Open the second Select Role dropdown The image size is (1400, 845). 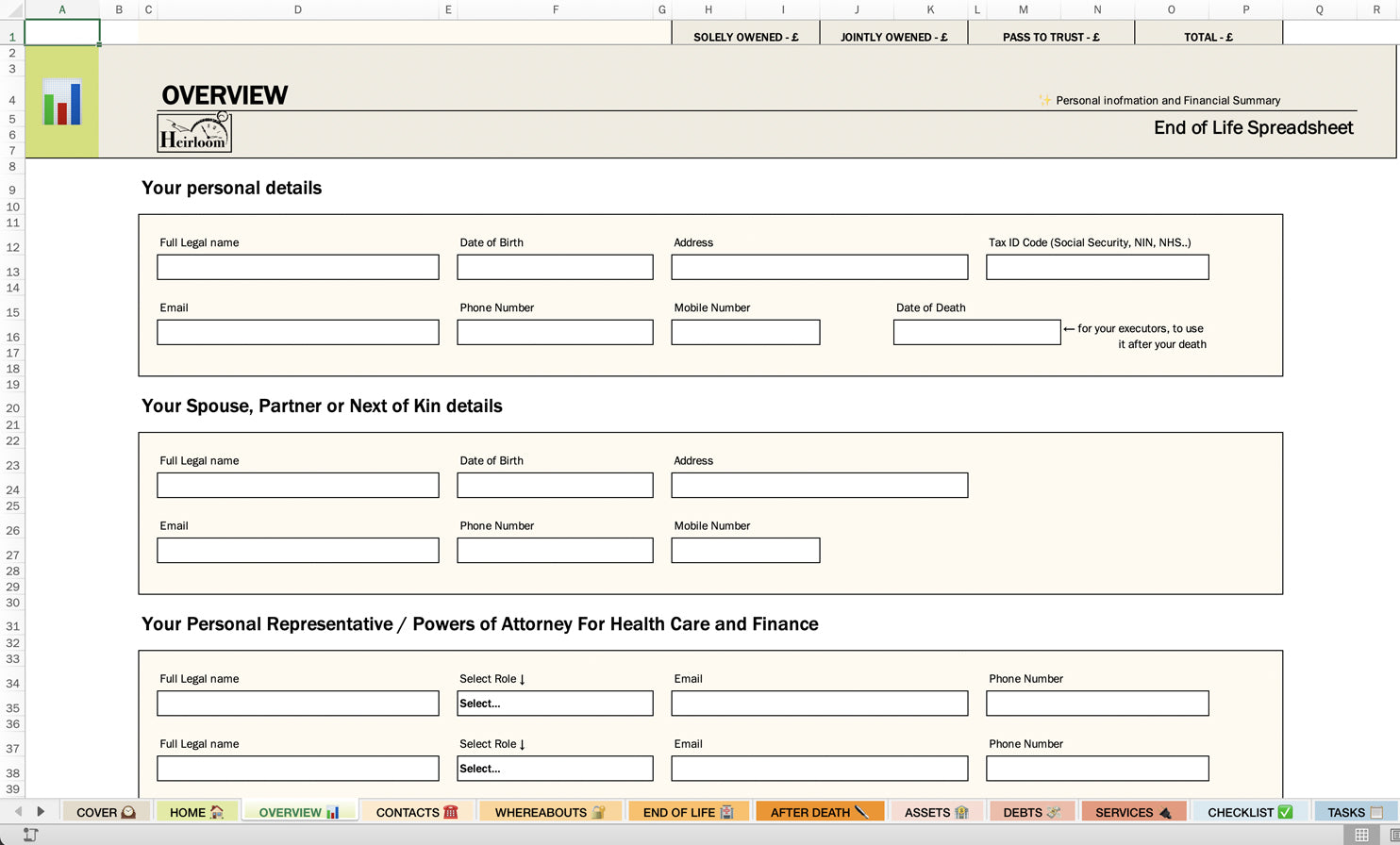click(555, 768)
